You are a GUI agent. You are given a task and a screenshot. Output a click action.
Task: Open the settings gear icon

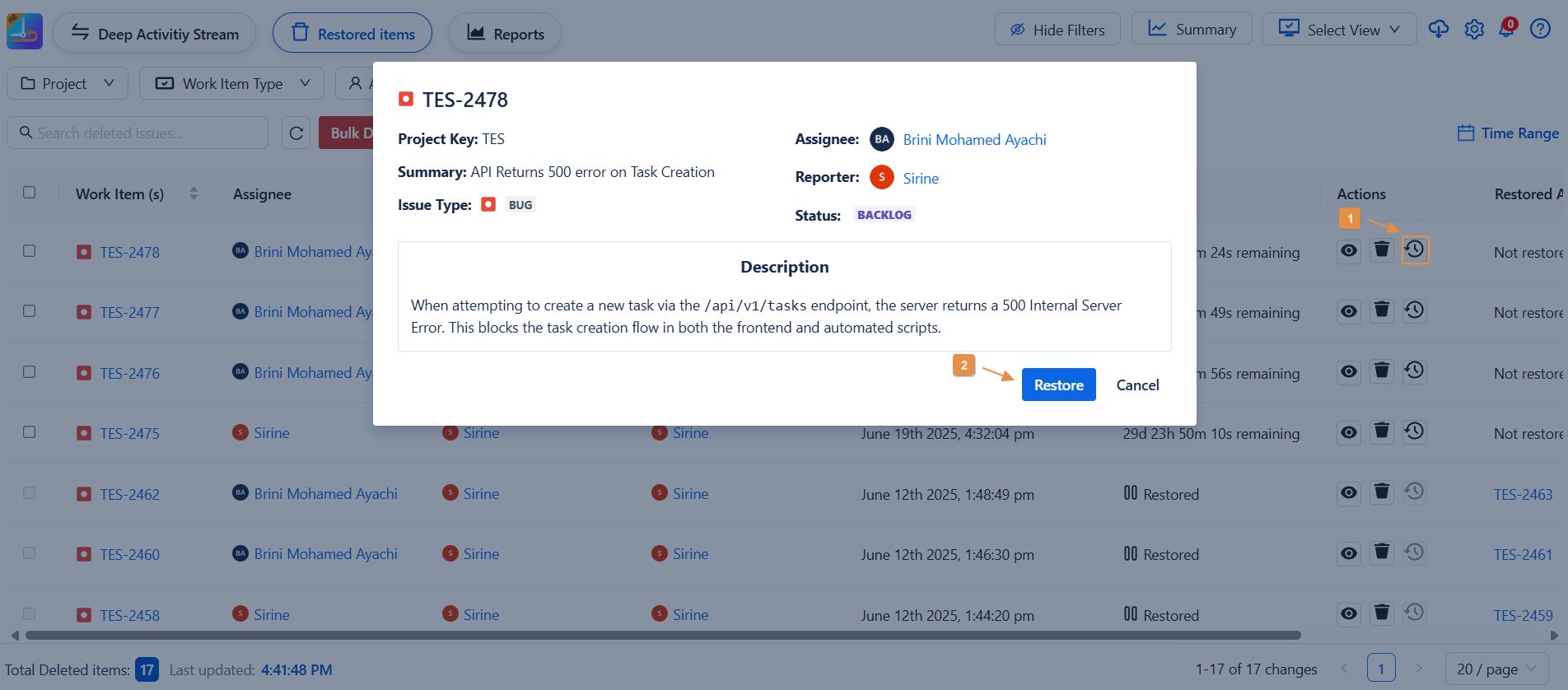pos(1473,30)
